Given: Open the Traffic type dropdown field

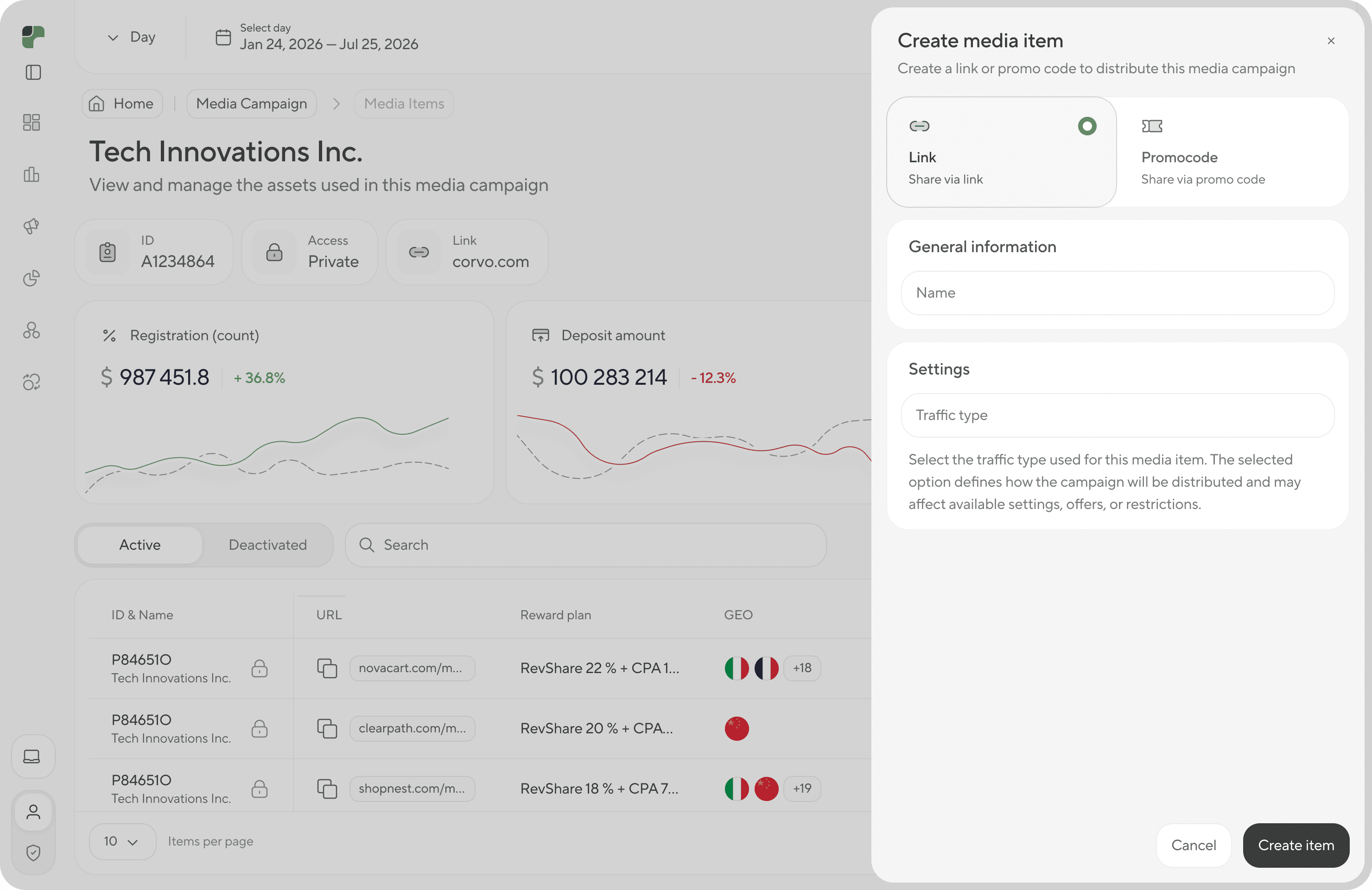Looking at the screenshot, I should (1117, 415).
